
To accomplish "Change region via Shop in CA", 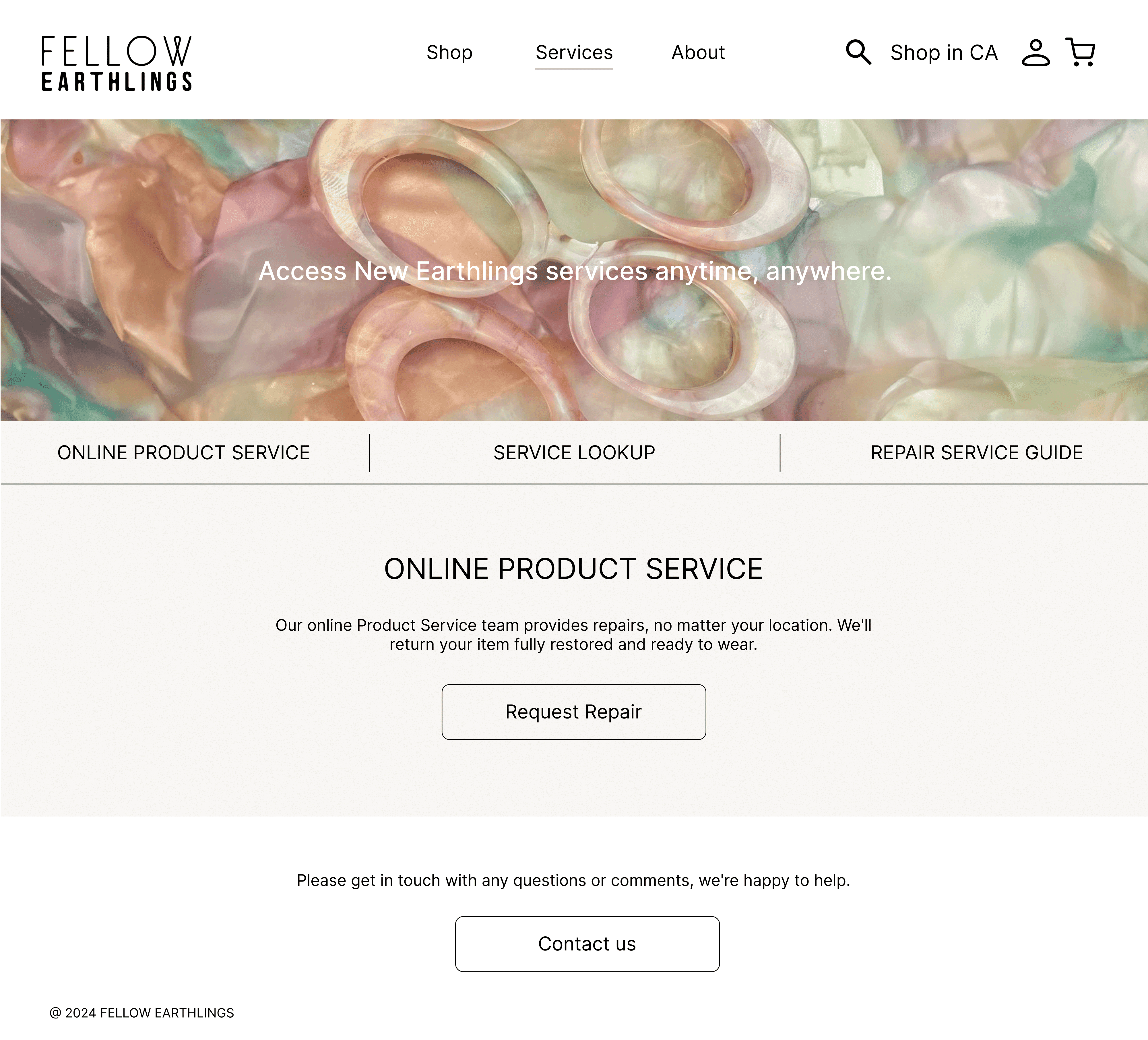I will pos(944,53).
